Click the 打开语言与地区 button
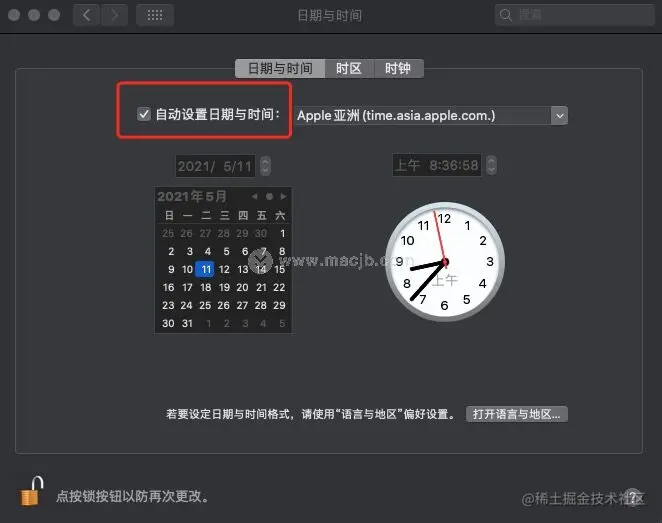Viewport: 662px width, 523px height. click(517, 414)
